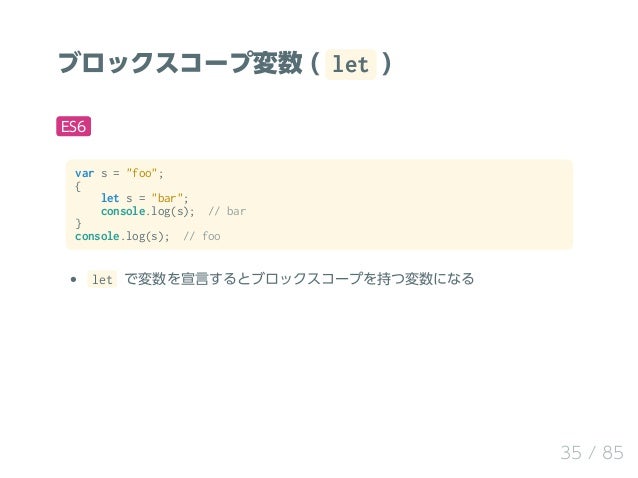Click the closing parenthesis in title
The width and height of the screenshot is (638, 478).
(387, 63)
